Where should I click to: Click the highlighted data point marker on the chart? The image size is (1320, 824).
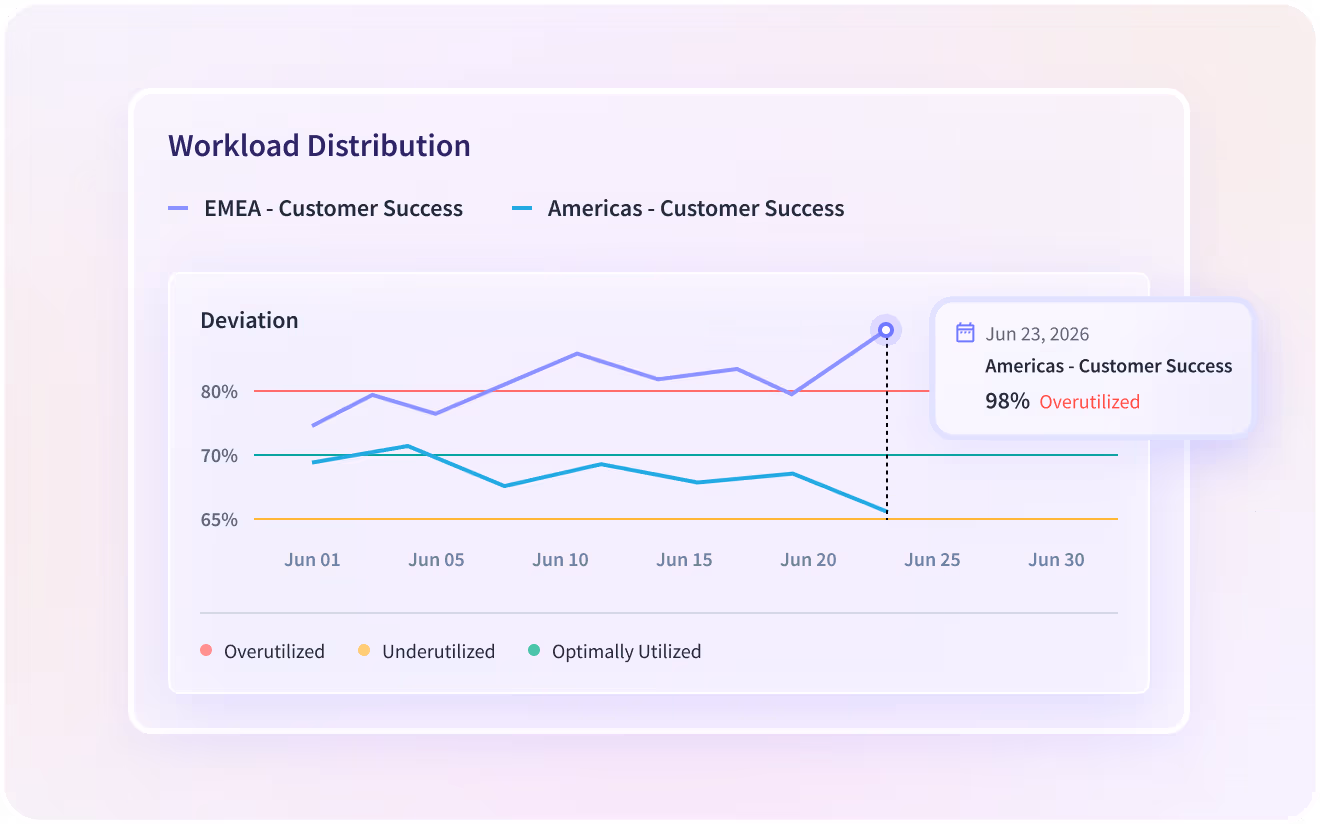886,330
